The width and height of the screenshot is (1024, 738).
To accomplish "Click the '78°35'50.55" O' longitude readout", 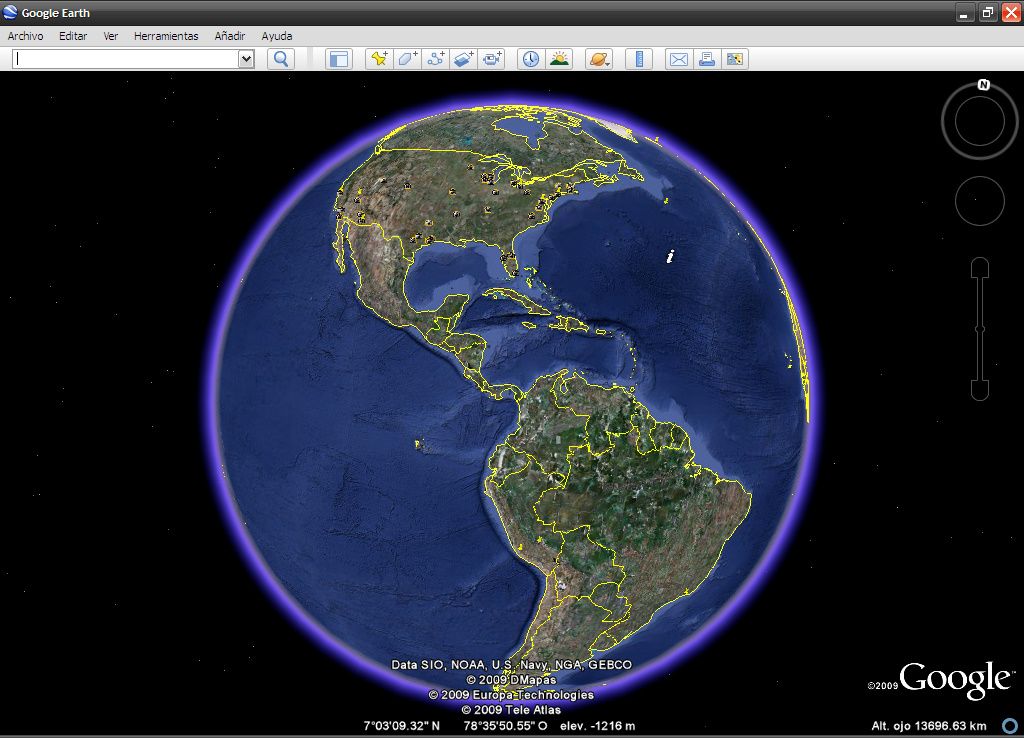I will point(505,726).
